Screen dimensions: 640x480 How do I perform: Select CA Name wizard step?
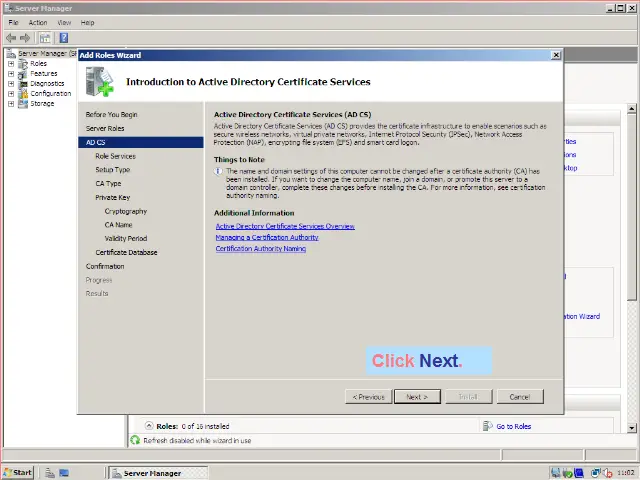(118, 225)
